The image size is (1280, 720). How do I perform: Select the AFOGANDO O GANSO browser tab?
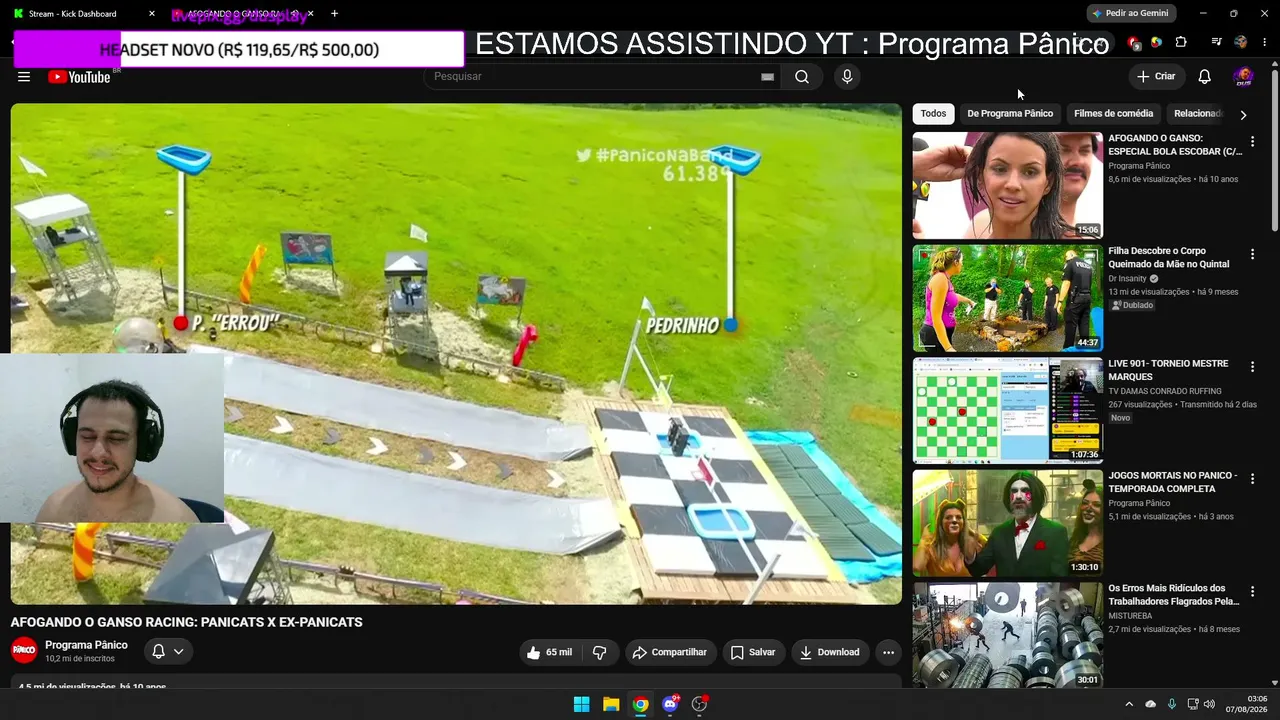[242, 14]
